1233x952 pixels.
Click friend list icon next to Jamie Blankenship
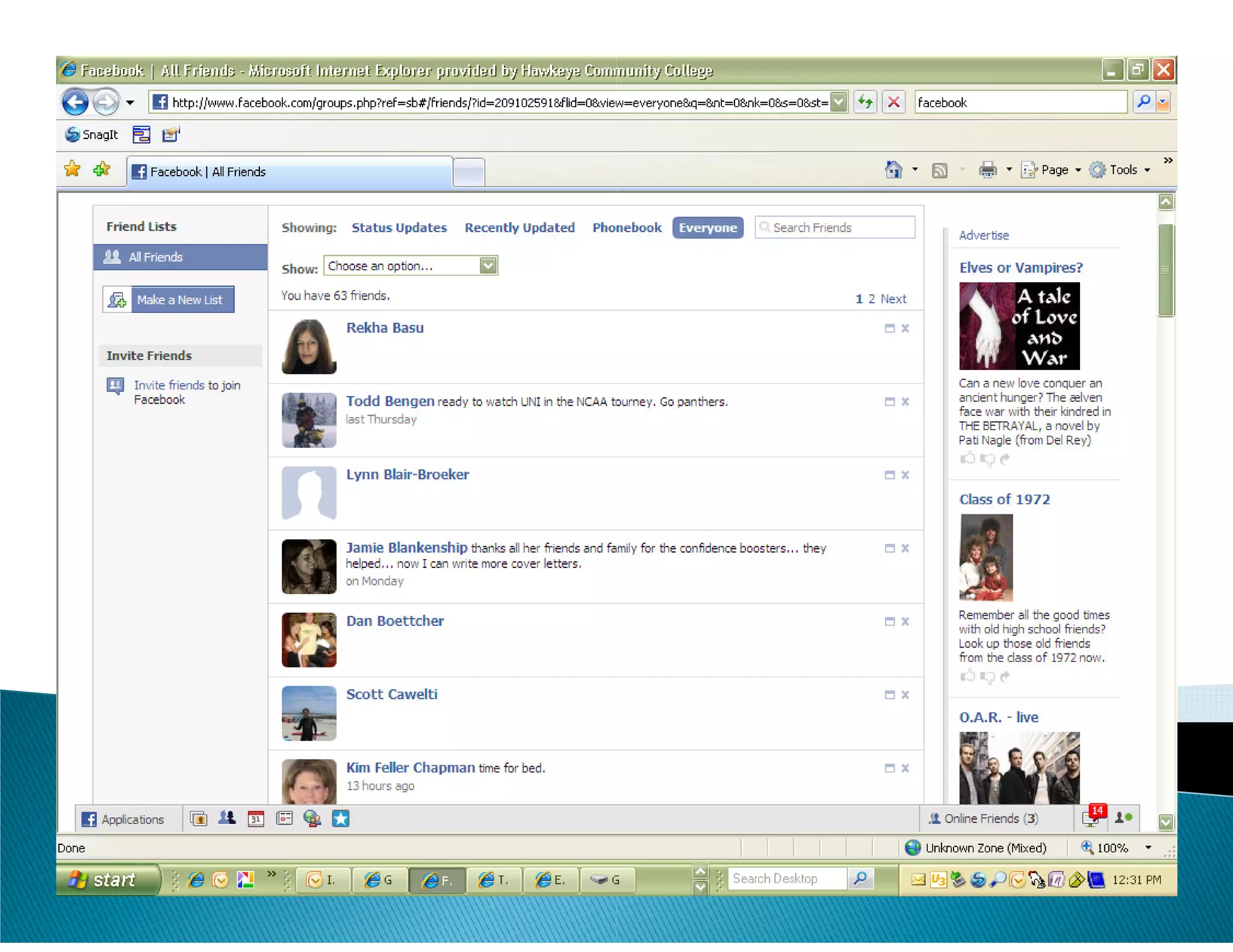click(889, 549)
